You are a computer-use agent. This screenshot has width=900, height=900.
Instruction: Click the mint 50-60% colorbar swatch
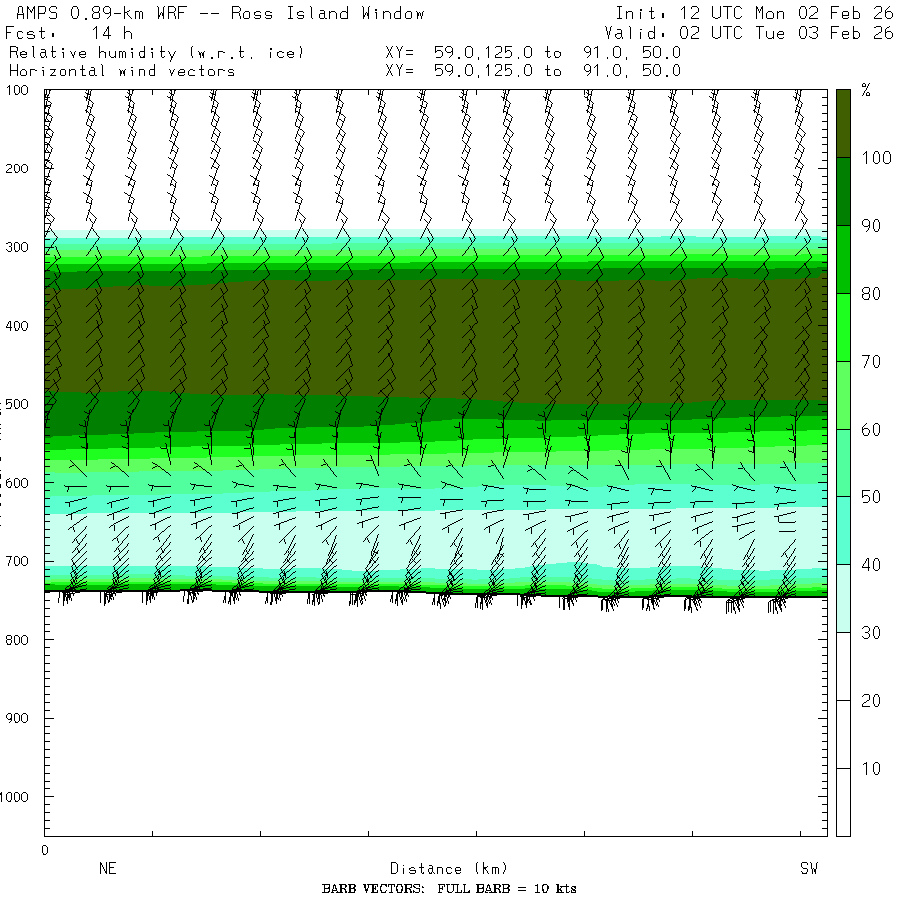tap(843, 463)
